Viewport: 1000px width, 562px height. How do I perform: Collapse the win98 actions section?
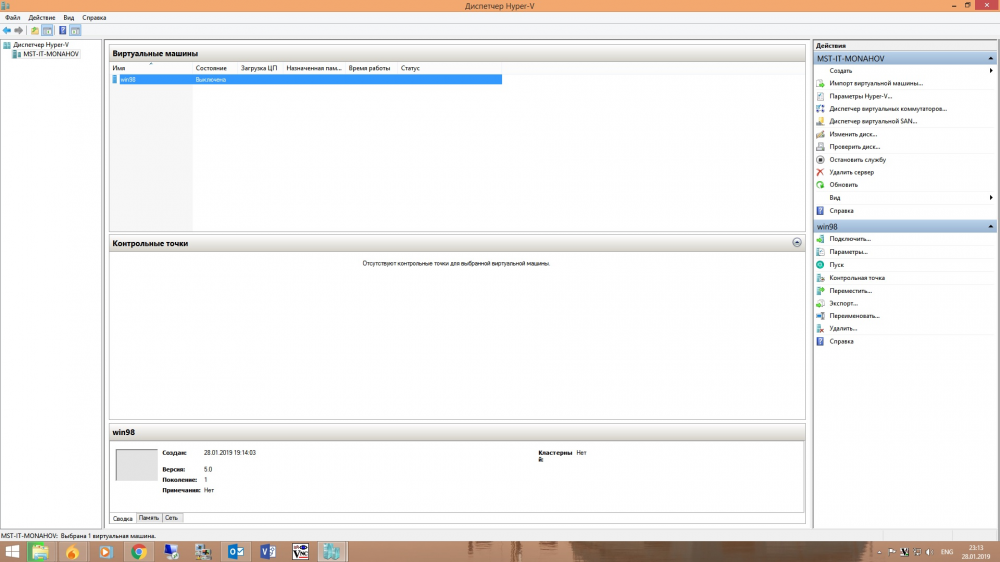tap(990, 226)
